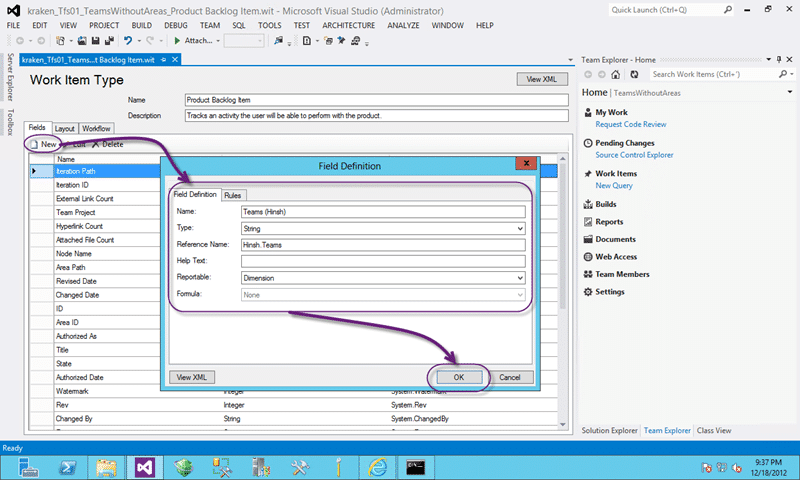Click the pin-star toolbar icon

point(341,41)
